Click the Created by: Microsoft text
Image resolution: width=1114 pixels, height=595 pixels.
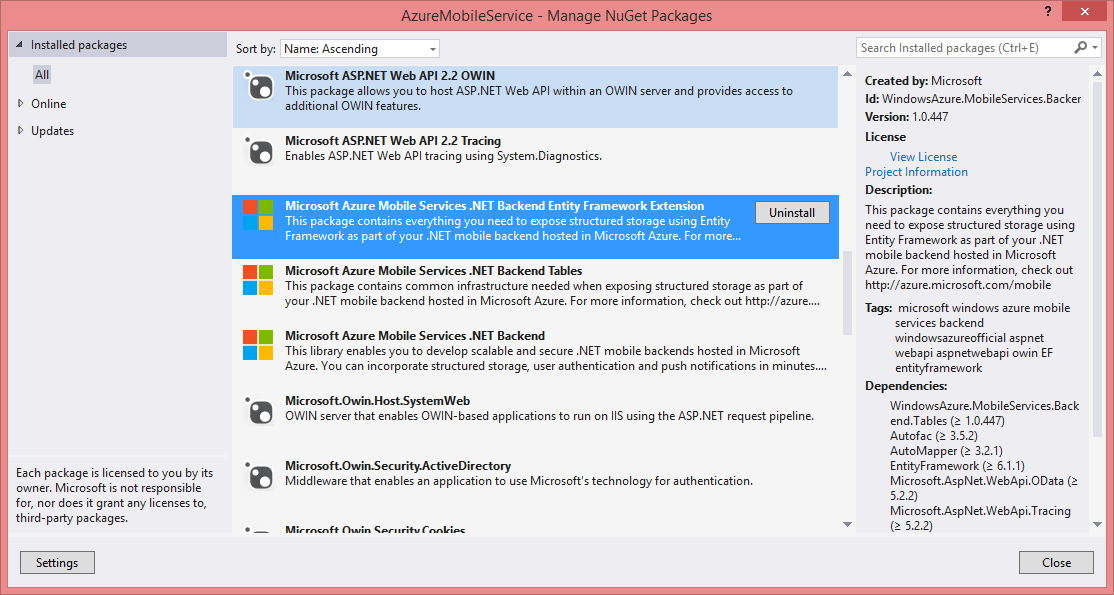tap(924, 80)
